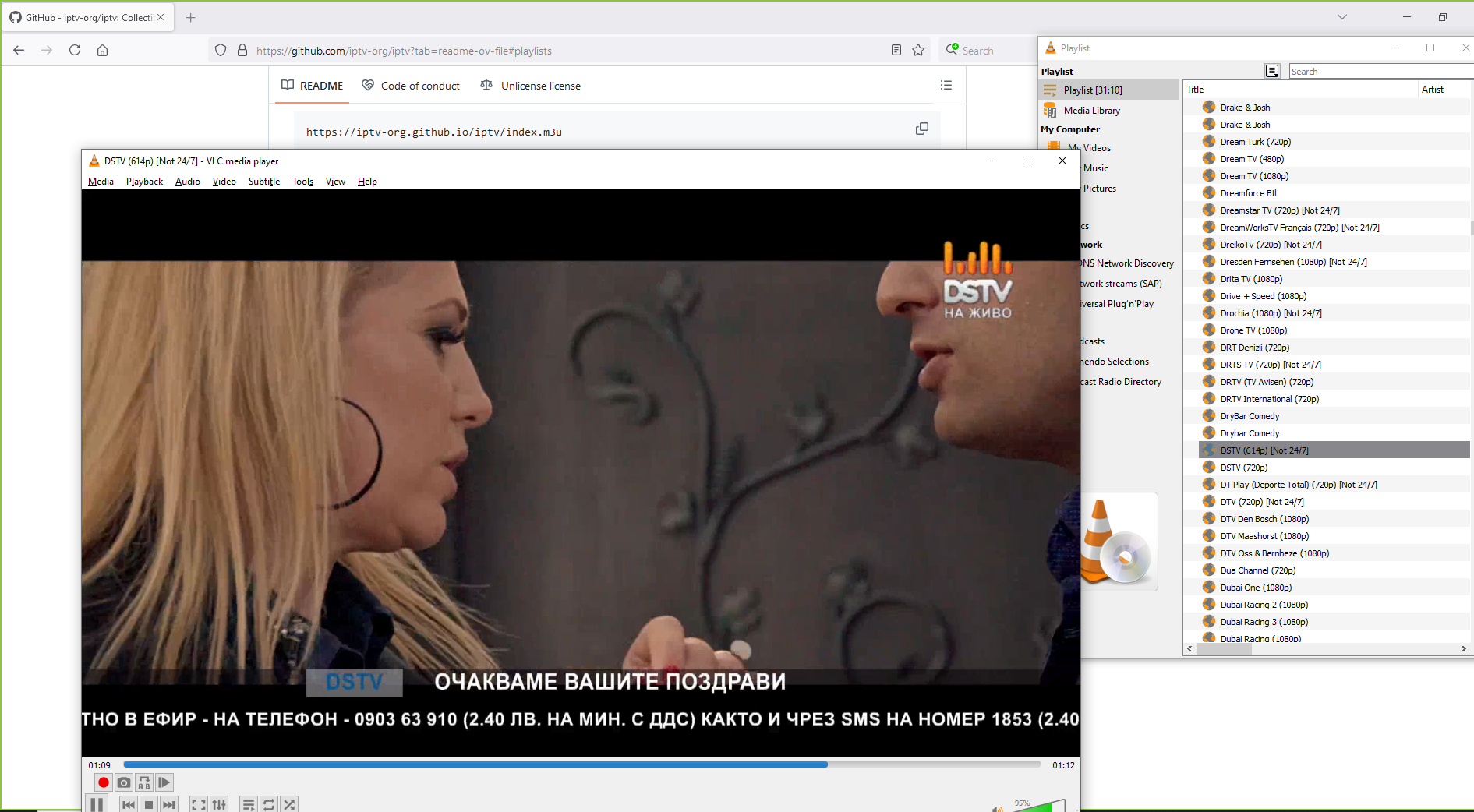Toggle the playlist view button
Screen dimensions: 1474x812
click(x=249, y=804)
